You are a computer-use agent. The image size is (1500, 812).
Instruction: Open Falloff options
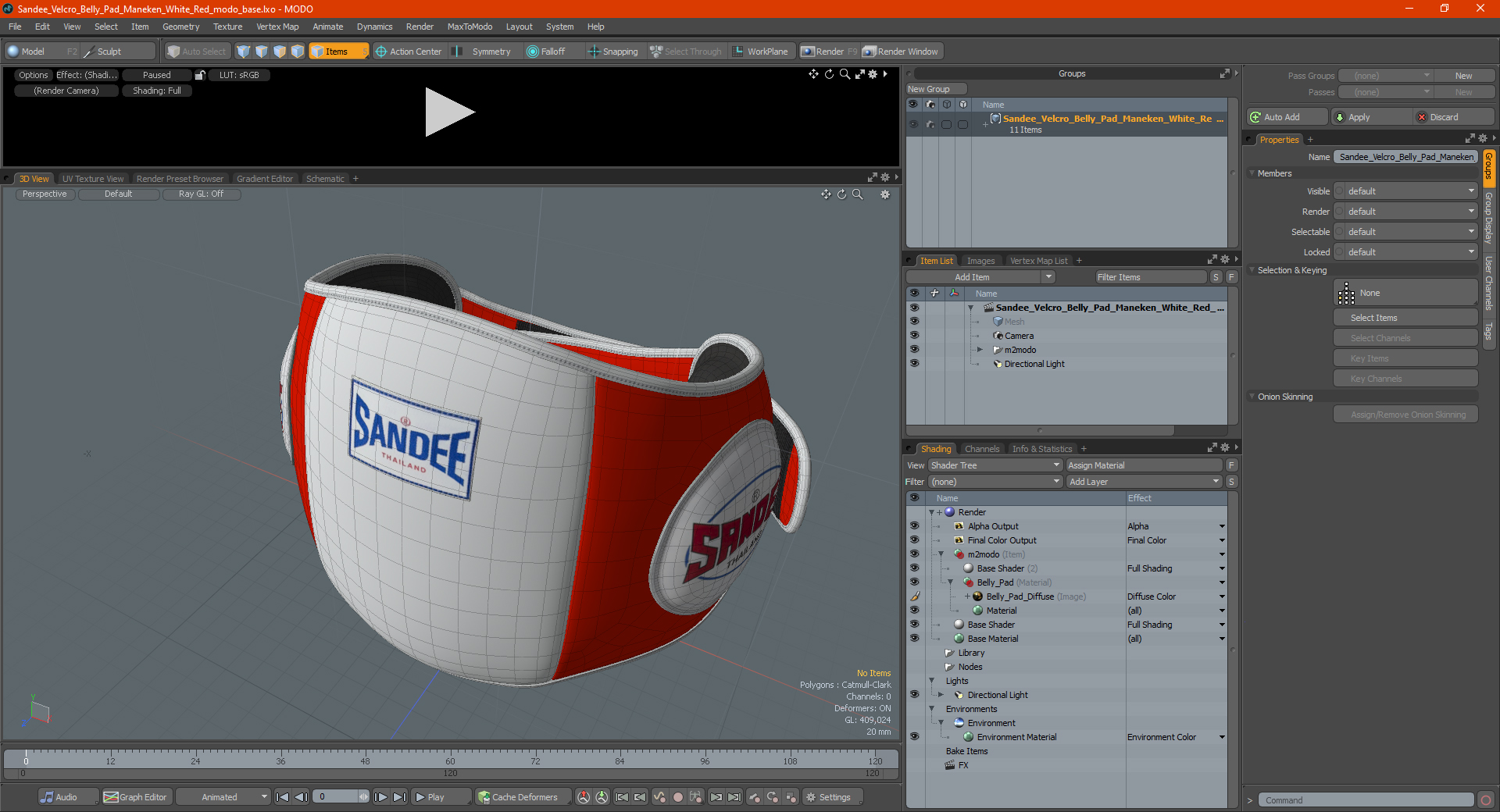(553, 52)
